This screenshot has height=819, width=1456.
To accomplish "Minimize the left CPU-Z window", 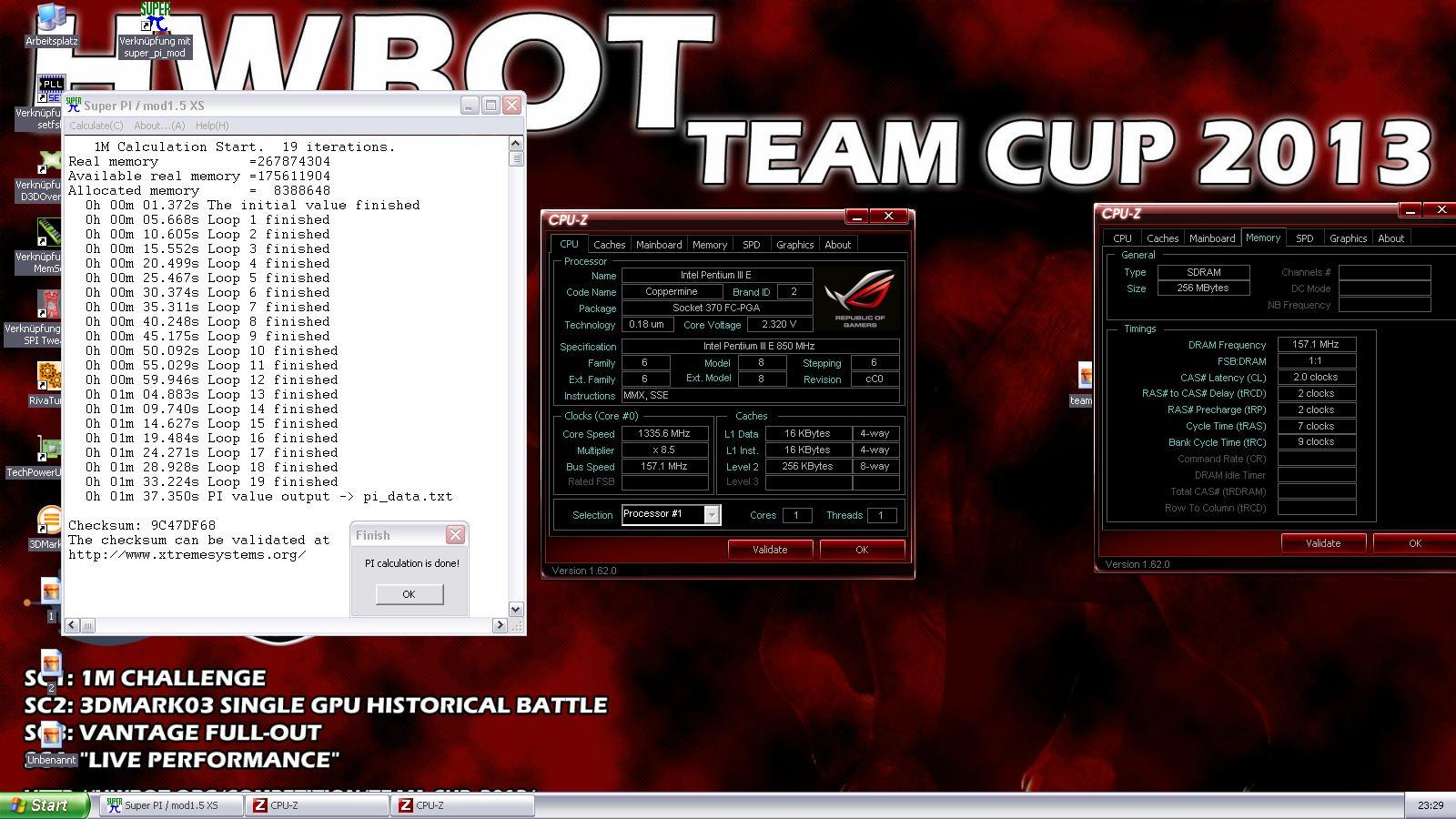I will (856, 216).
